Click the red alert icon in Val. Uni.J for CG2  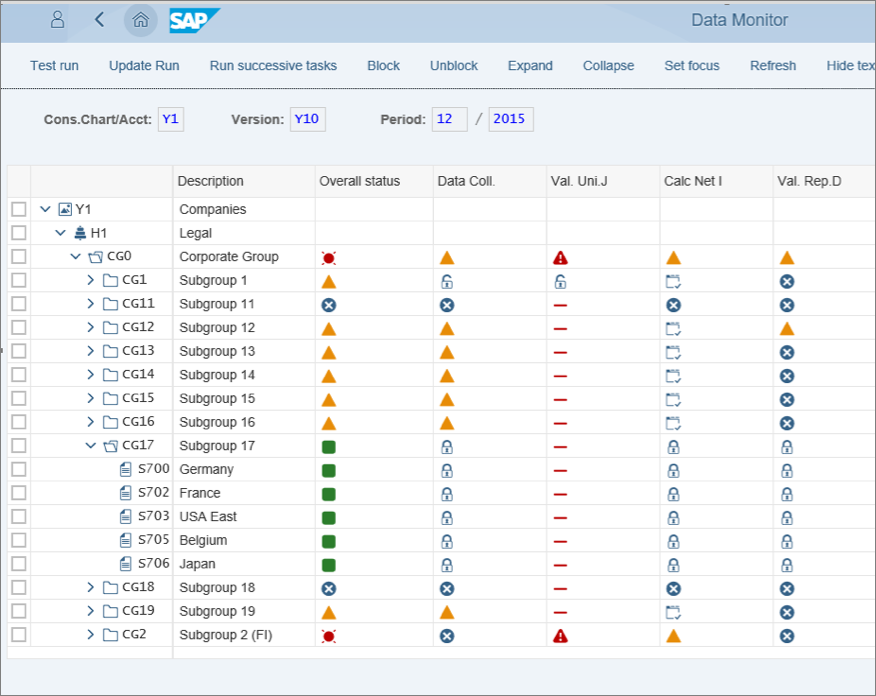(x=560, y=635)
